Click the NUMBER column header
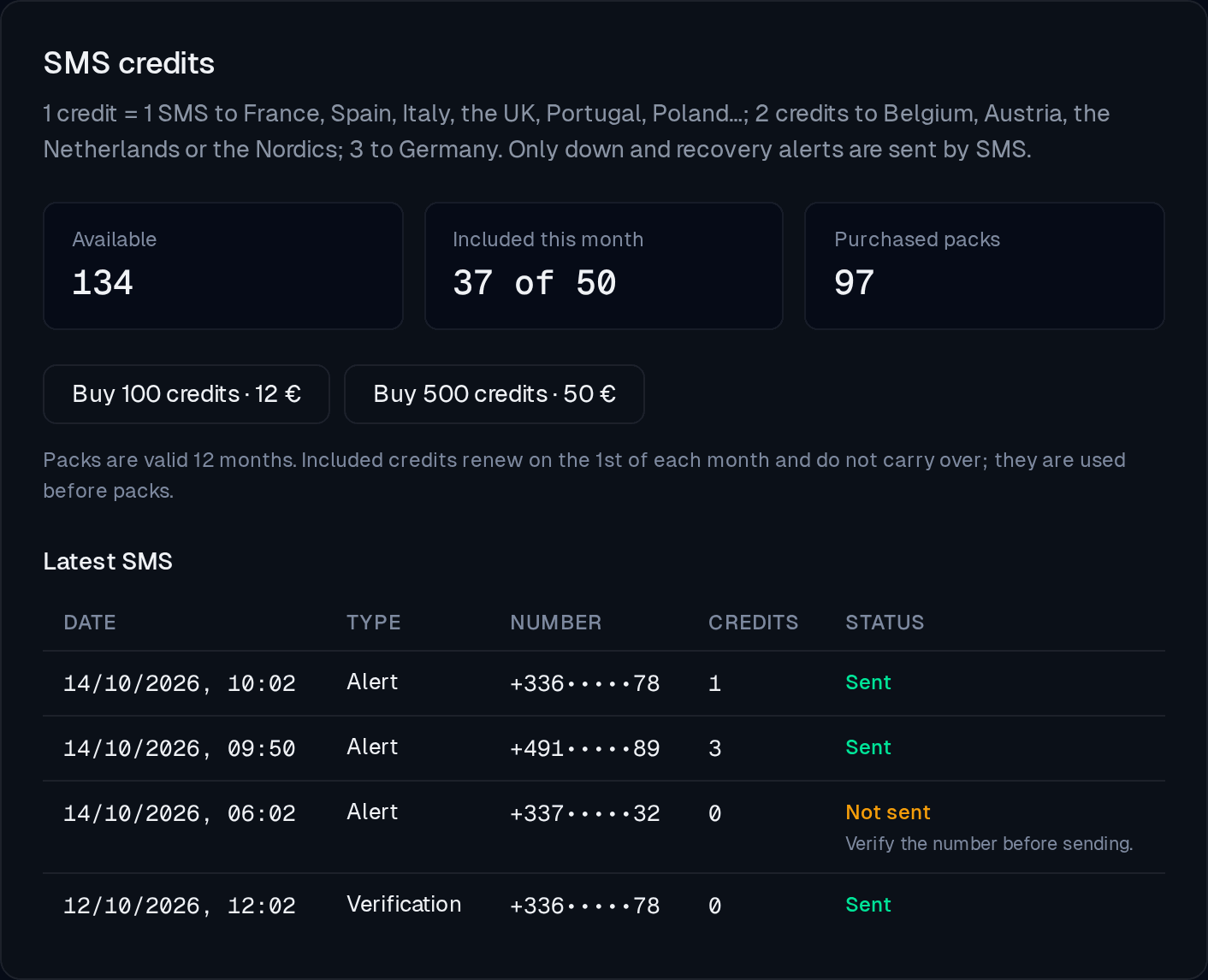Viewport: 1208px width, 980px height. (x=556, y=623)
